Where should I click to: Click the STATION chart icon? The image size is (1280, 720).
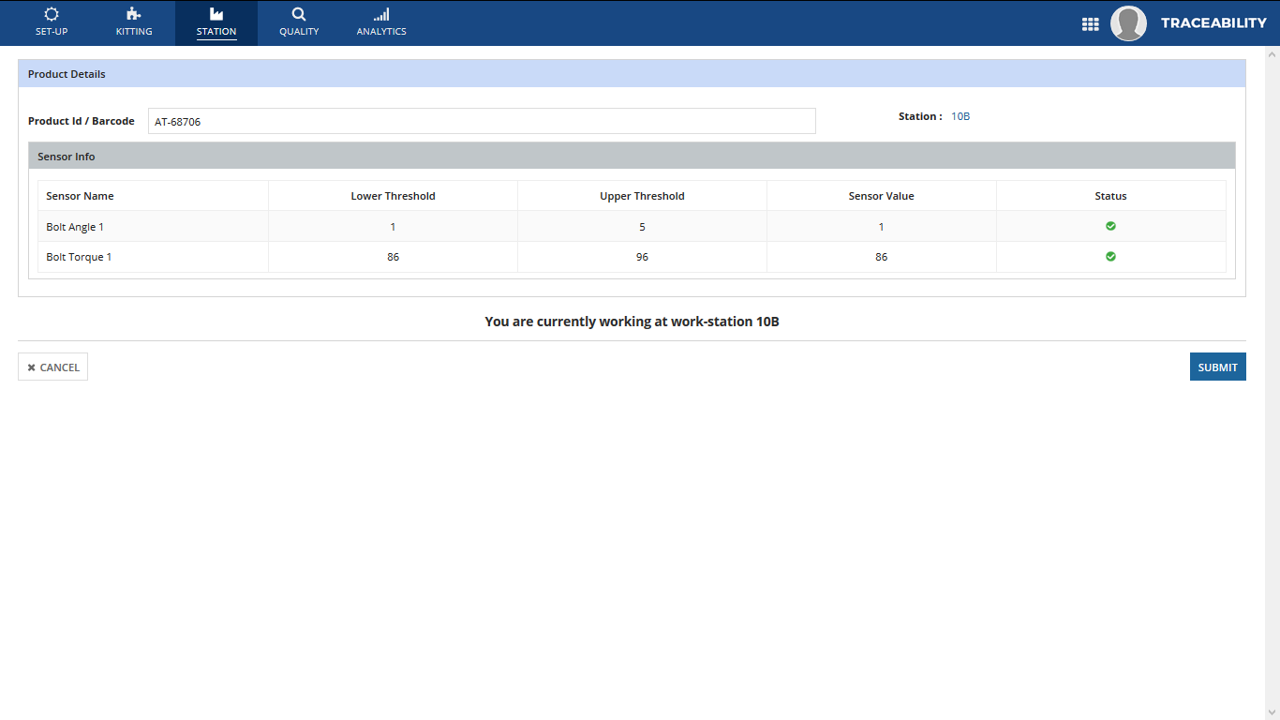(216, 15)
